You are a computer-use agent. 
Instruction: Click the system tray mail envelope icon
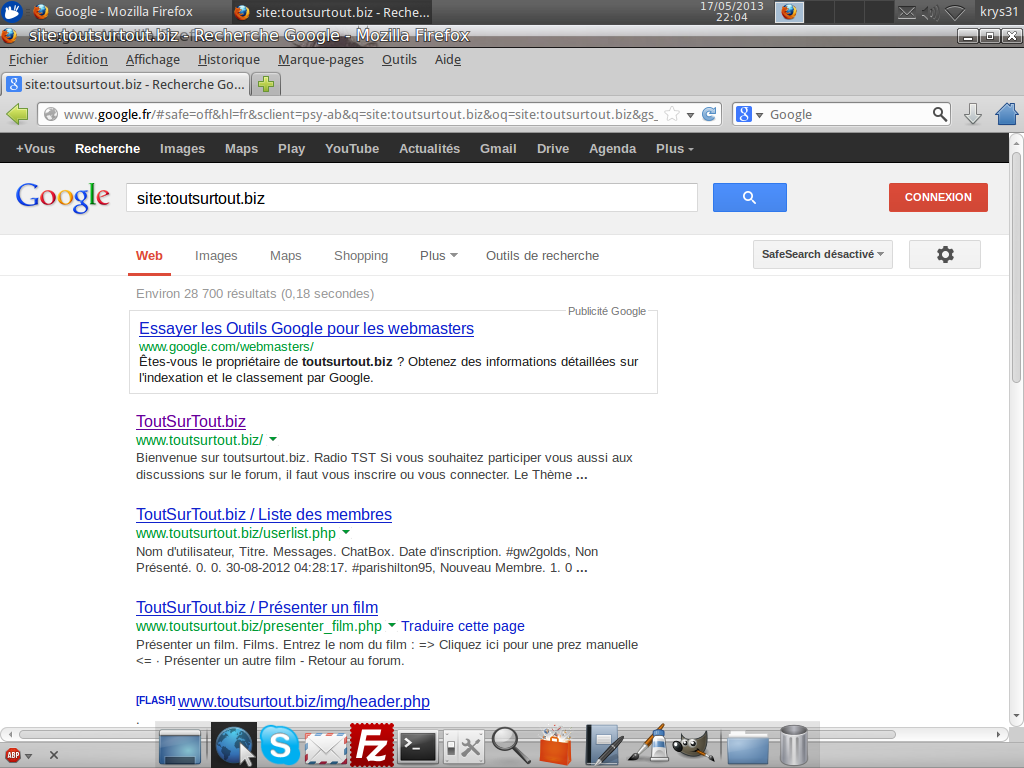(906, 12)
